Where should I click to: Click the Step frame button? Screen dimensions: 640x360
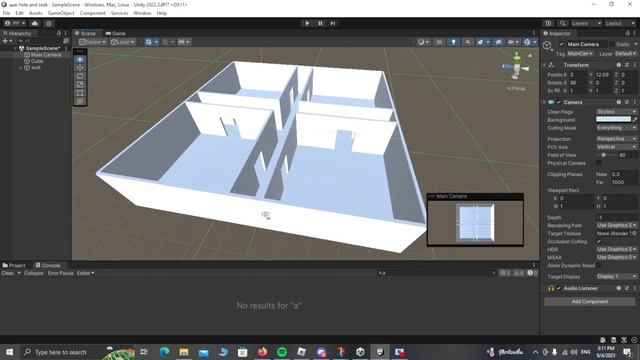pyautogui.click(x=333, y=23)
